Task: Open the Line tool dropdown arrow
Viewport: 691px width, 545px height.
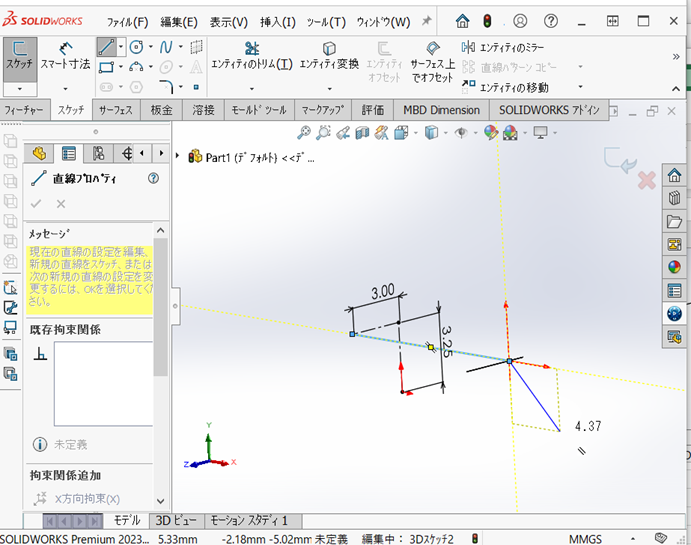Action: 121,47
